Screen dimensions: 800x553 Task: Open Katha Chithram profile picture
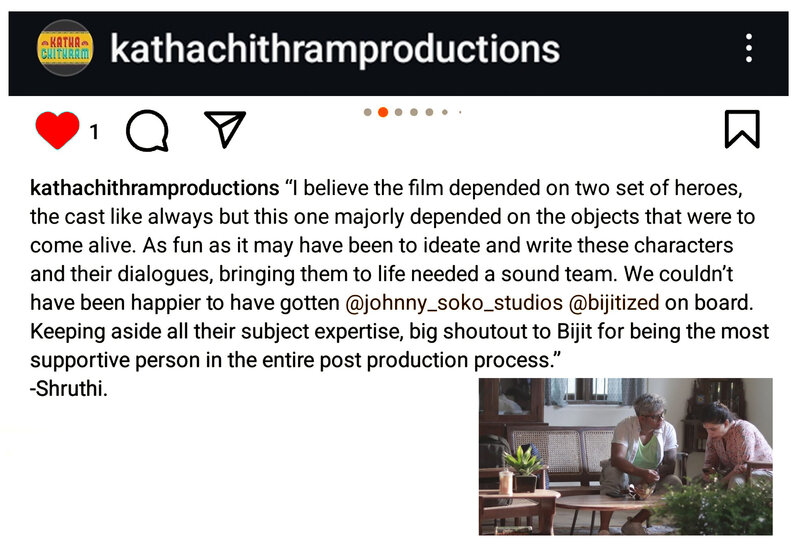(x=65, y=48)
